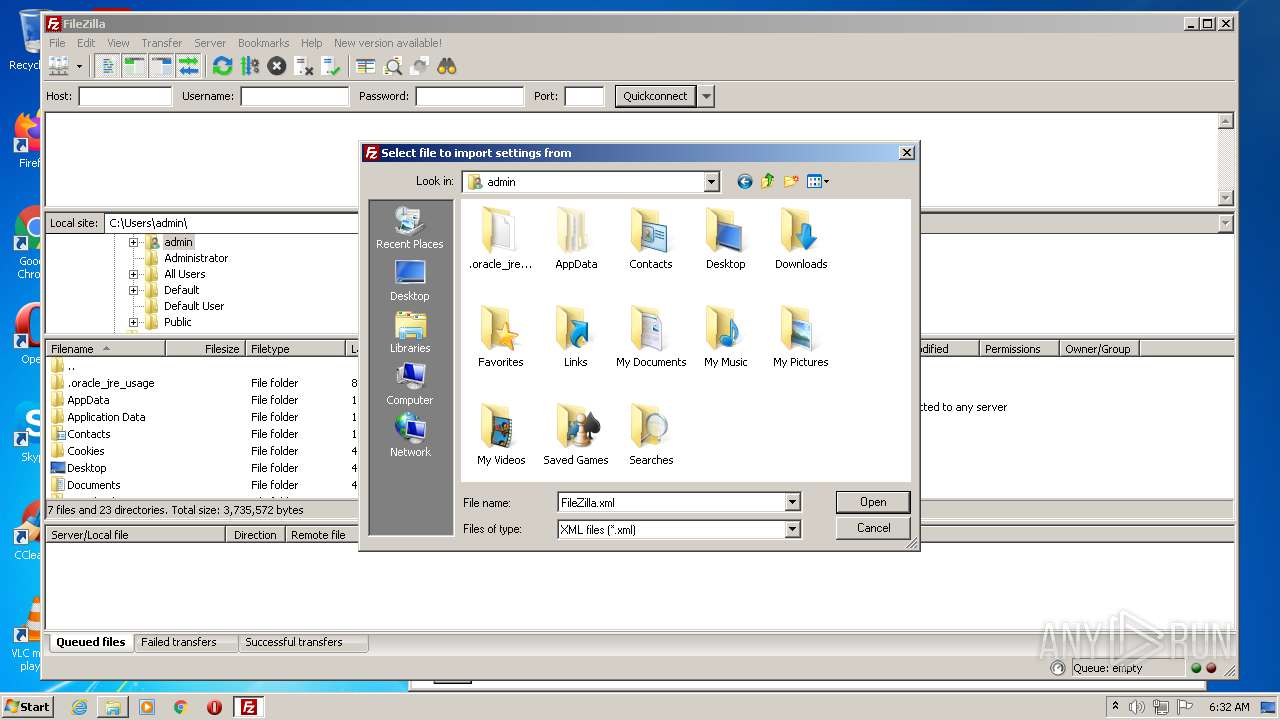
Task: Open the Edit menu
Action: click(x=86, y=43)
